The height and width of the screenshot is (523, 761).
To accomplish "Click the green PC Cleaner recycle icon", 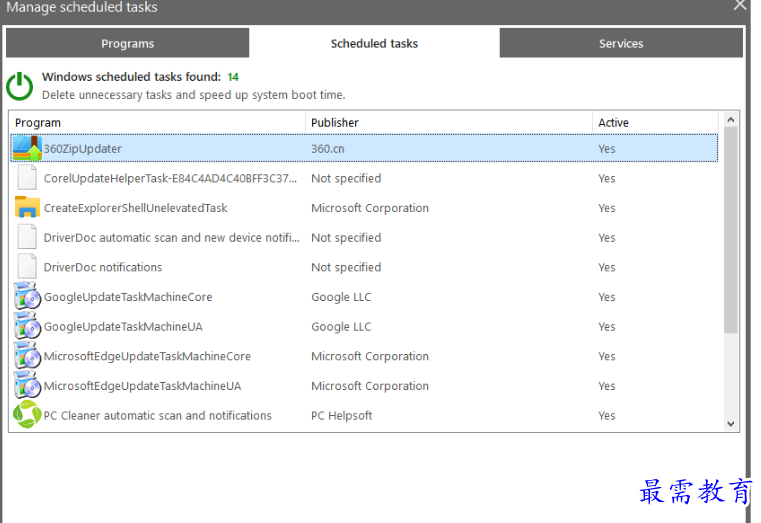I will (x=27, y=415).
